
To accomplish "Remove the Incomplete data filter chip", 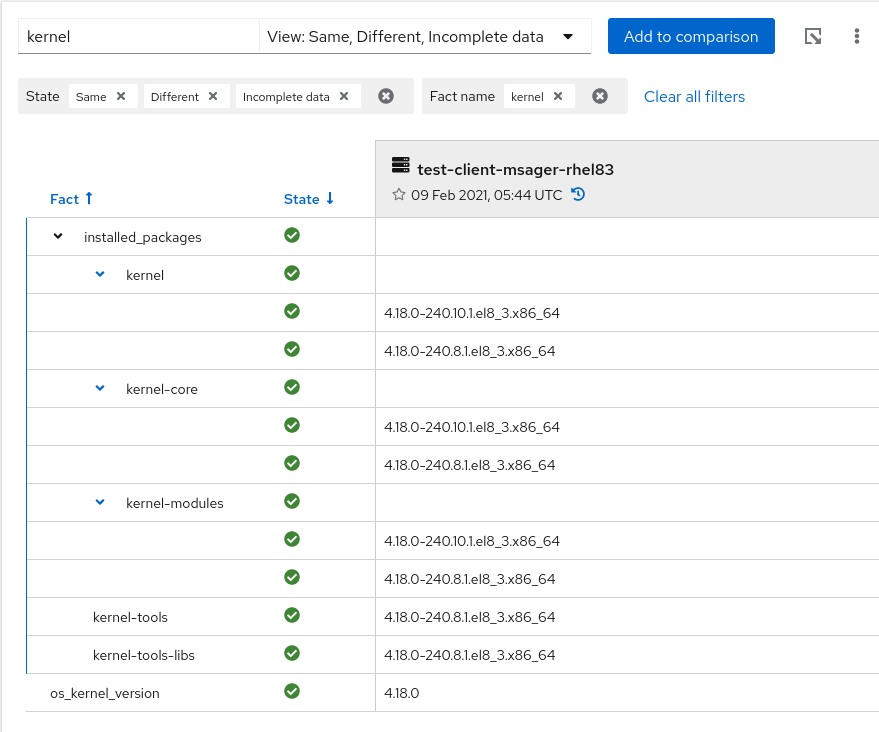I will coord(344,97).
